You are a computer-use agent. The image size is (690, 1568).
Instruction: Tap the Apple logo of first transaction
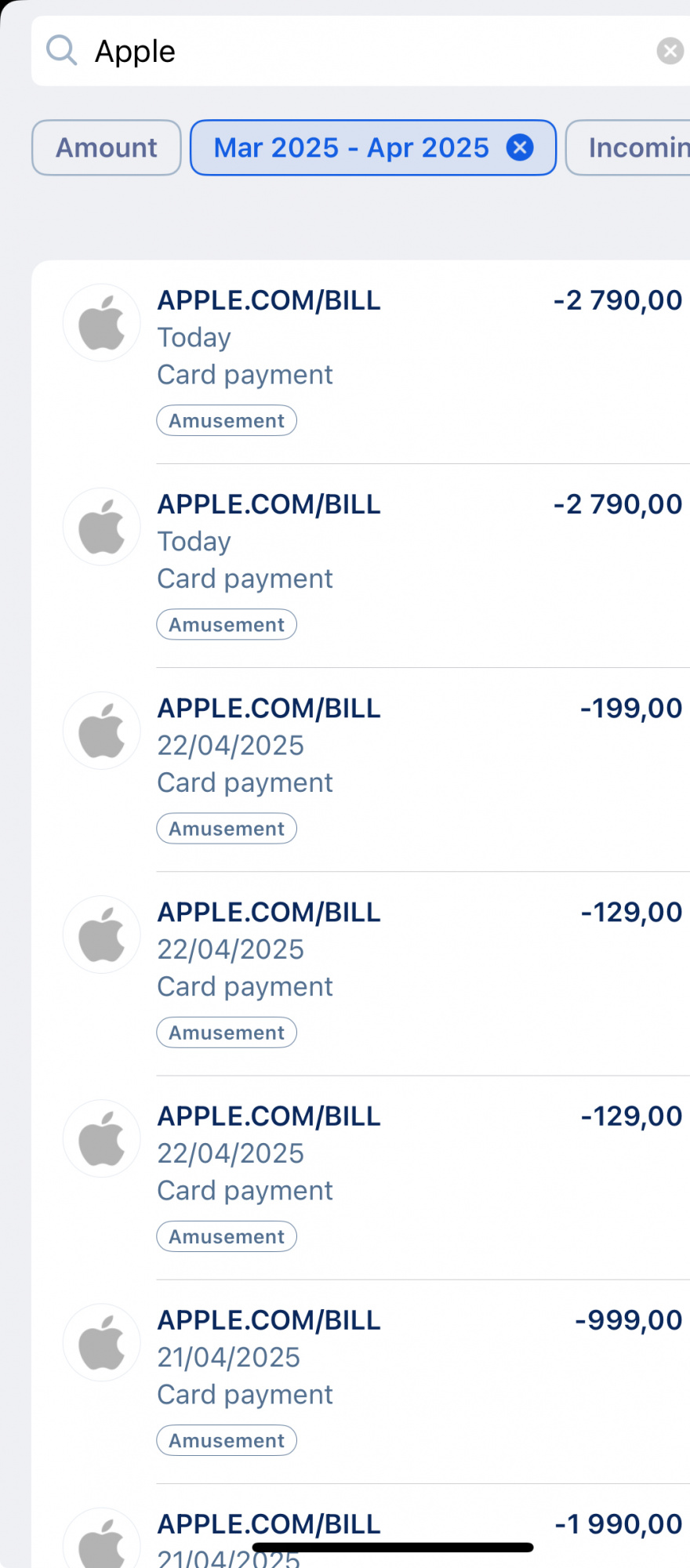102,323
